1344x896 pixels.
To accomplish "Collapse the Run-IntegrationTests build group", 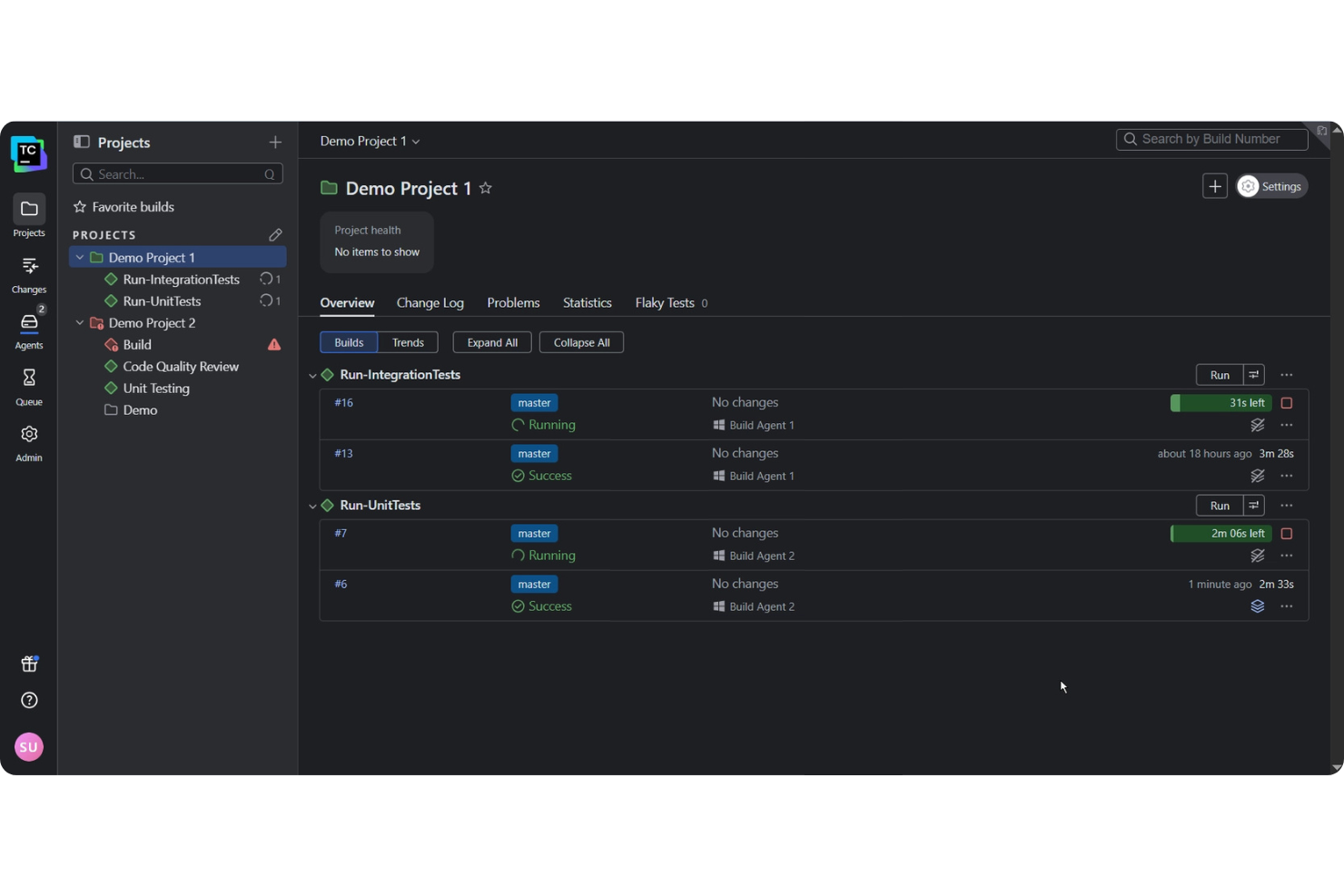I will click(x=312, y=374).
